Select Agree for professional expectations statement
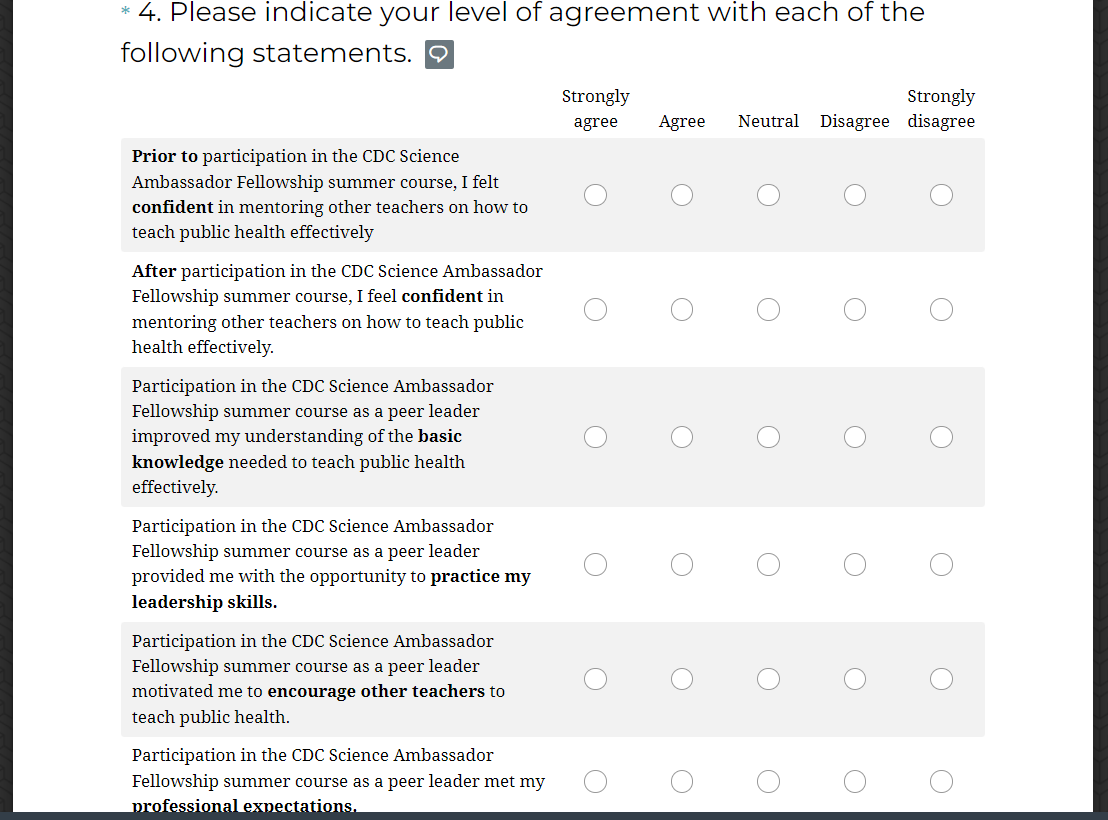The width and height of the screenshot is (1108, 820). tap(682, 781)
